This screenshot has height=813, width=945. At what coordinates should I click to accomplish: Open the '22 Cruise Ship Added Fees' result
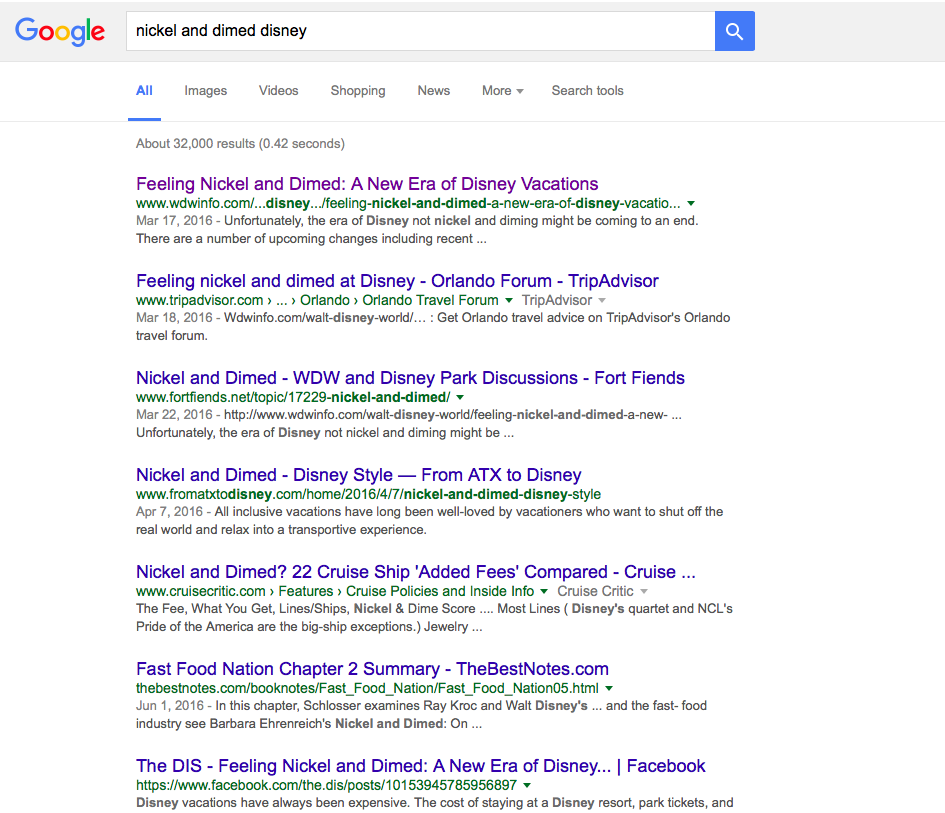tap(416, 571)
